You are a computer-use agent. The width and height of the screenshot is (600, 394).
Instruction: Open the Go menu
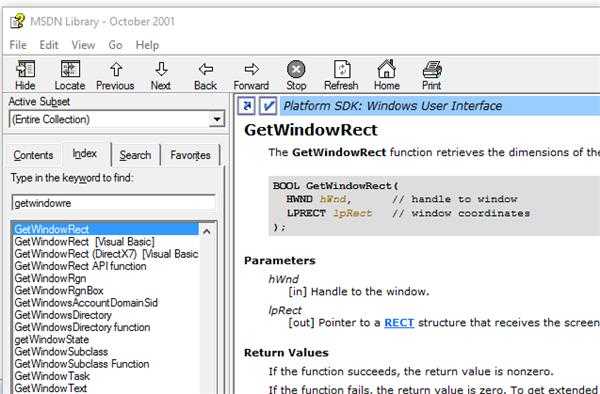click(115, 45)
